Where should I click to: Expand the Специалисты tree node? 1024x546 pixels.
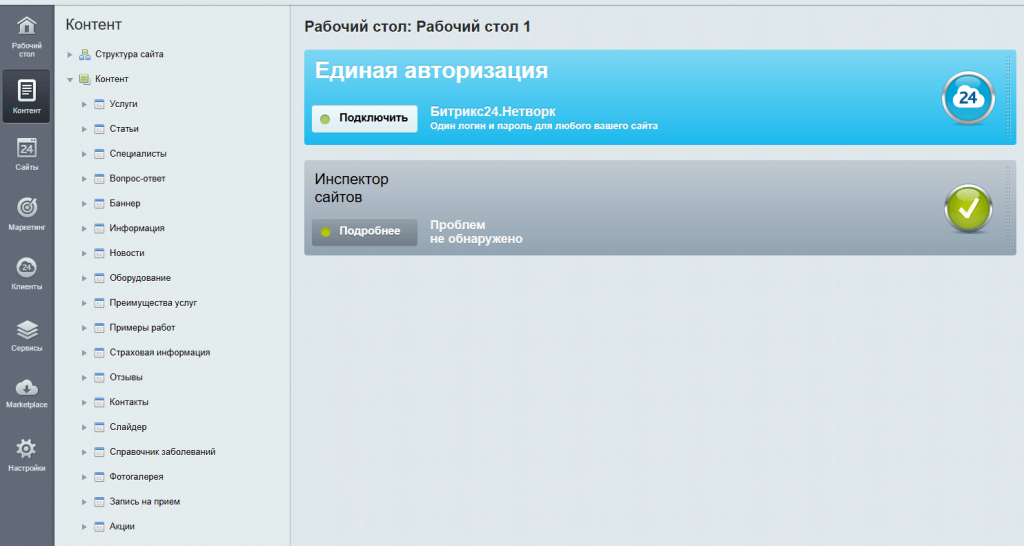84,154
